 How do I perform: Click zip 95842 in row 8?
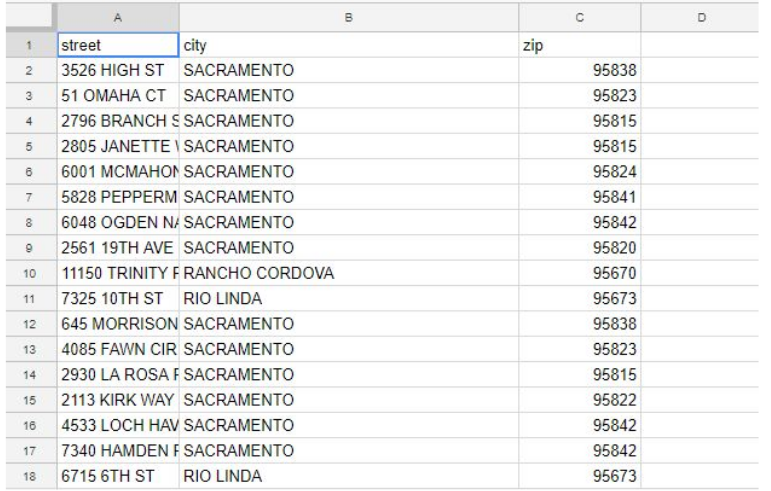point(580,223)
